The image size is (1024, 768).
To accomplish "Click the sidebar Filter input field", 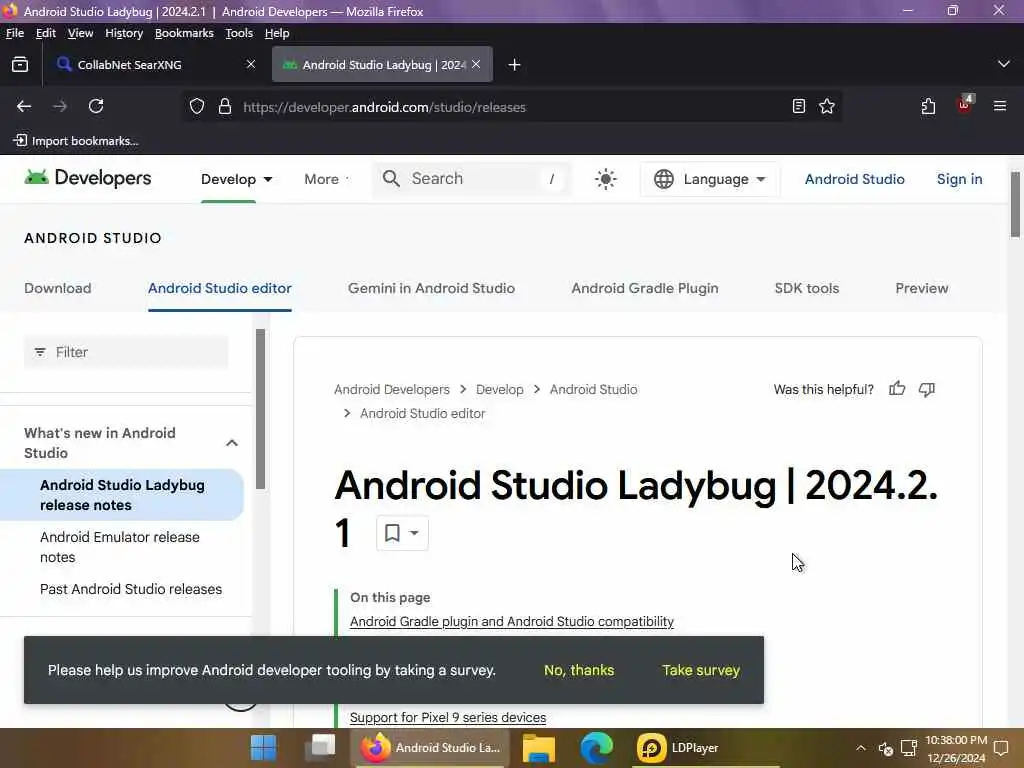I will pyautogui.click(x=126, y=352).
